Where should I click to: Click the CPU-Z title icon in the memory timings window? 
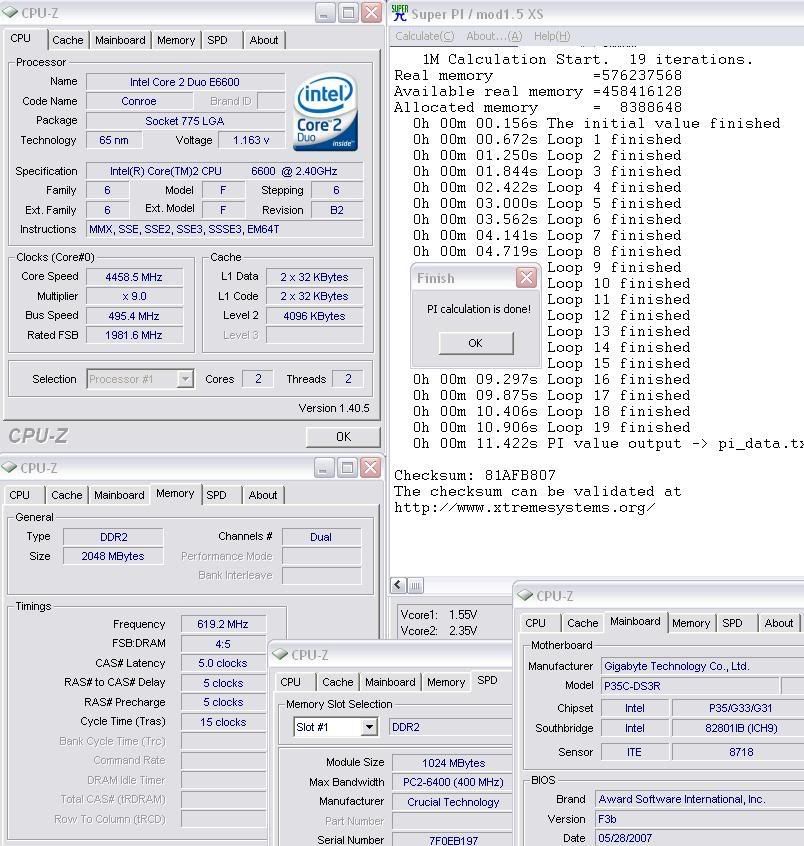(9, 467)
